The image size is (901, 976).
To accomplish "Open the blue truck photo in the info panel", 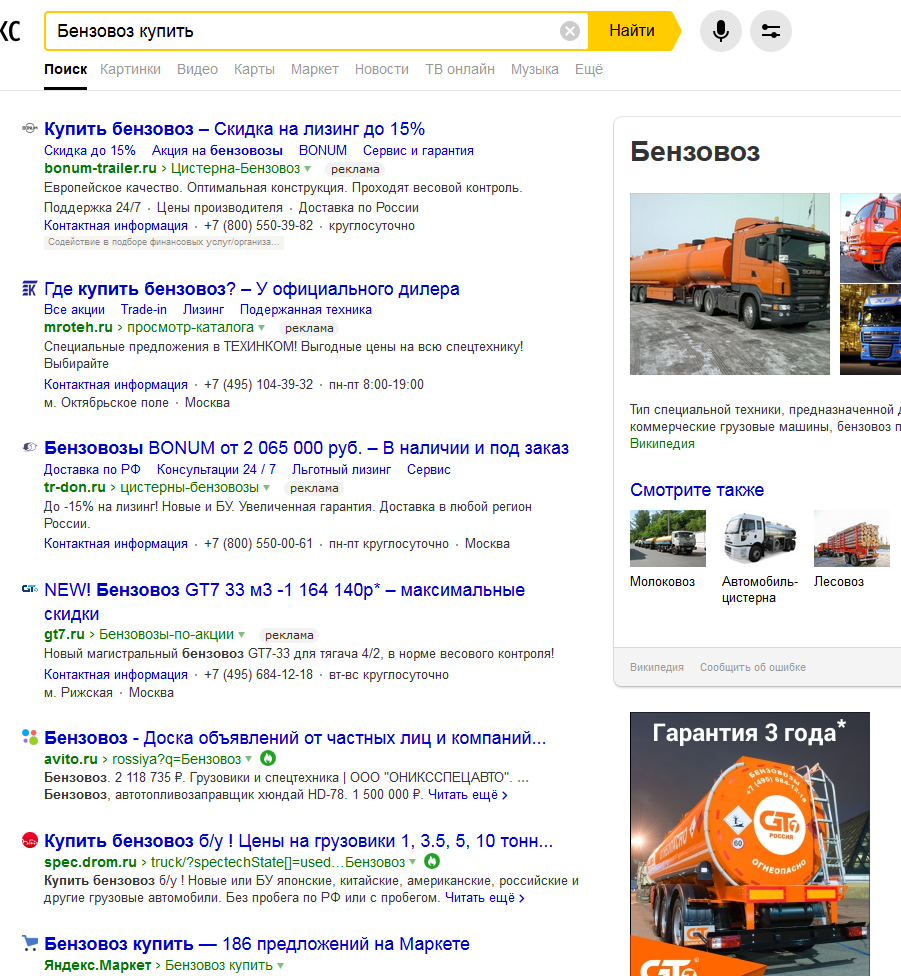I will [871, 330].
